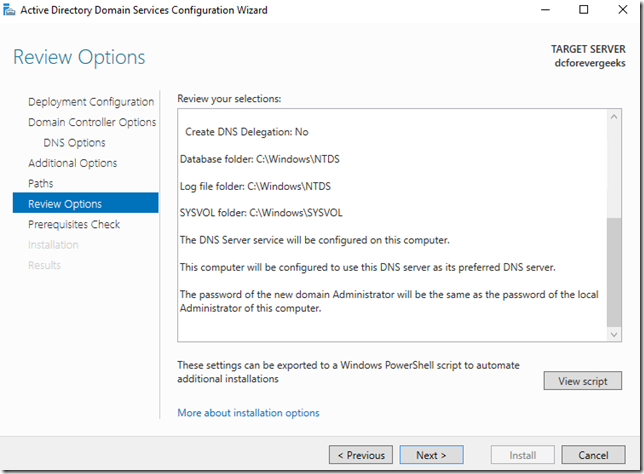The image size is (644, 474).
Task: Open More about installation options link
Action: [x=248, y=413]
